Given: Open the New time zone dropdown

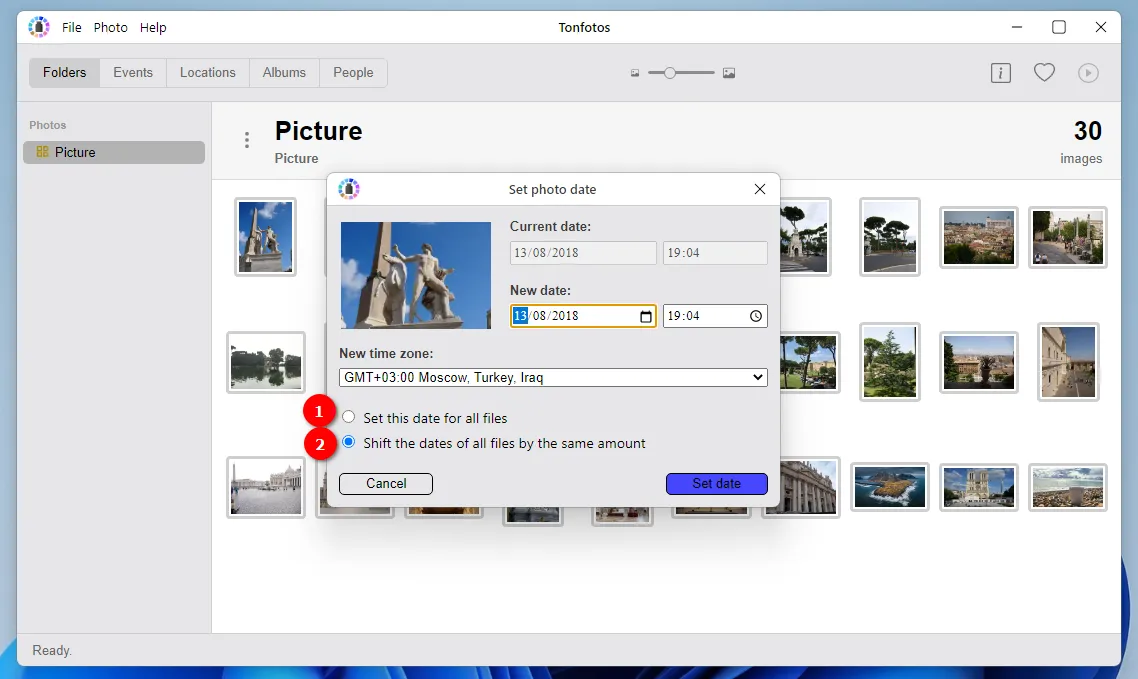Looking at the screenshot, I should tap(553, 378).
